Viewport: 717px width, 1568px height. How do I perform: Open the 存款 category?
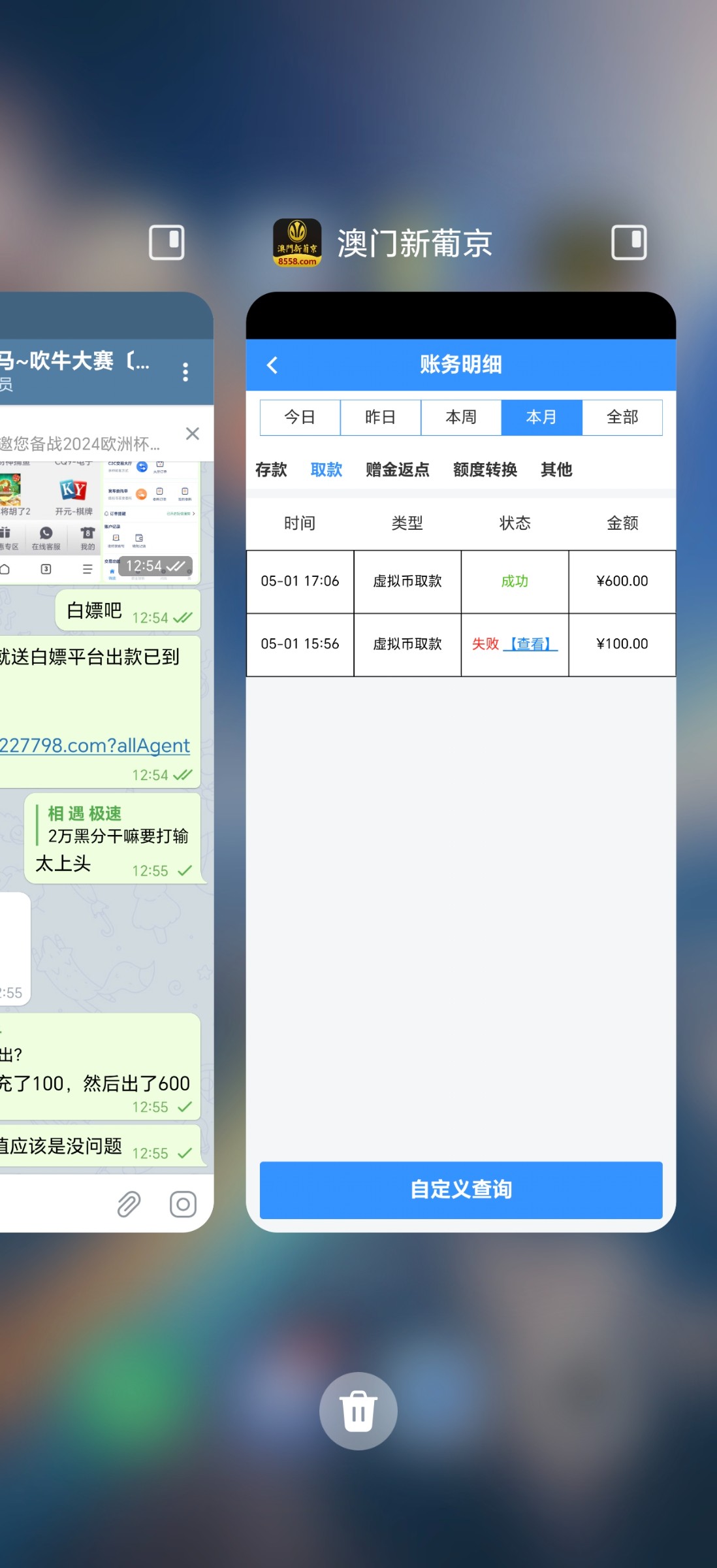point(271,470)
